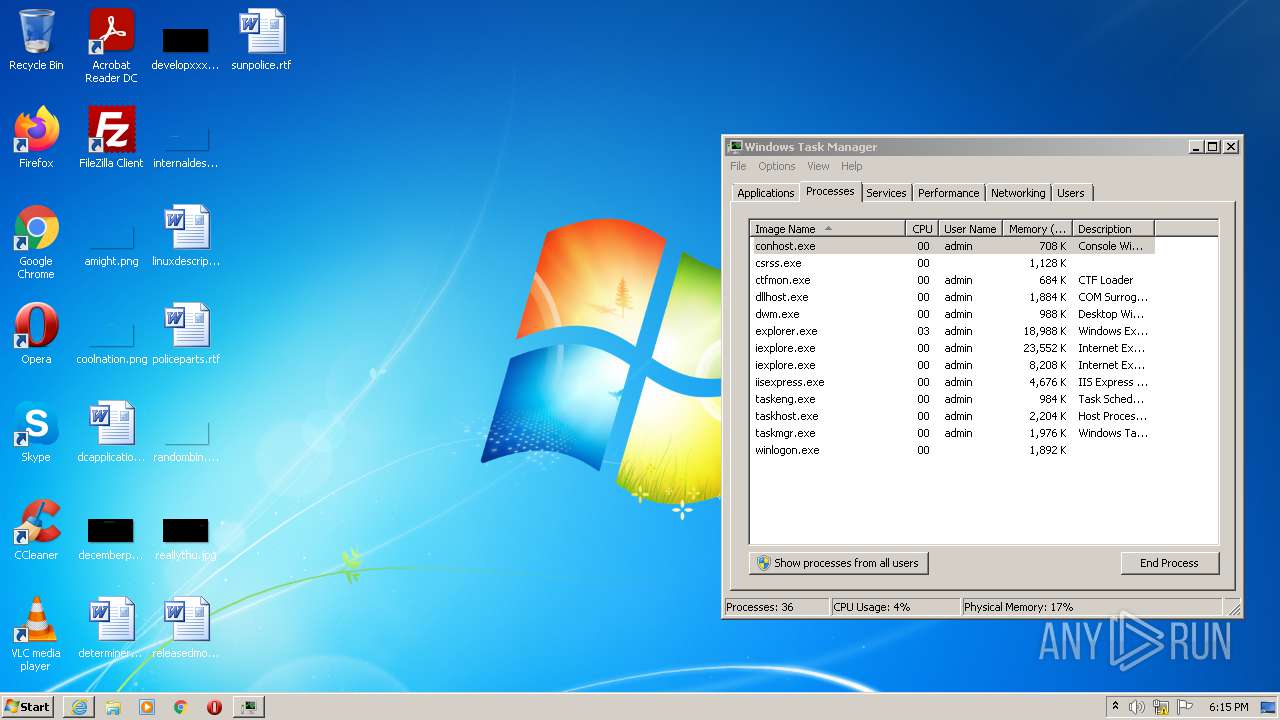Viewport: 1280px width, 720px height.
Task: Select the taskhost.exe process row
Action: coord(953,416)
